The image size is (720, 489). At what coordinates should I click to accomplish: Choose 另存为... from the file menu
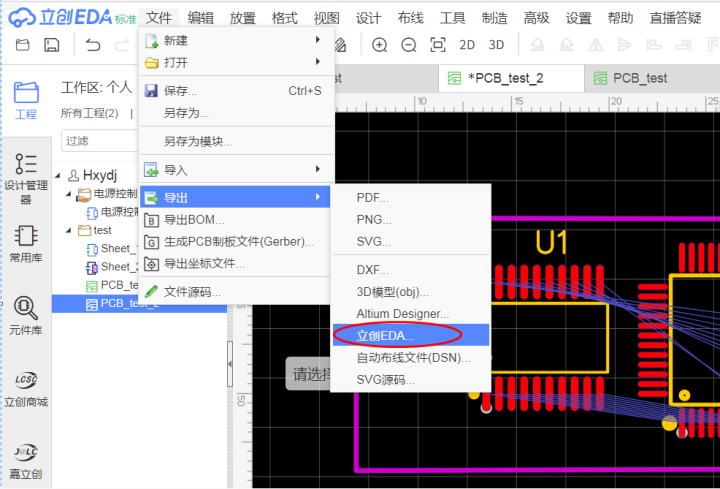pyautogui.click(x=236, y=112)
